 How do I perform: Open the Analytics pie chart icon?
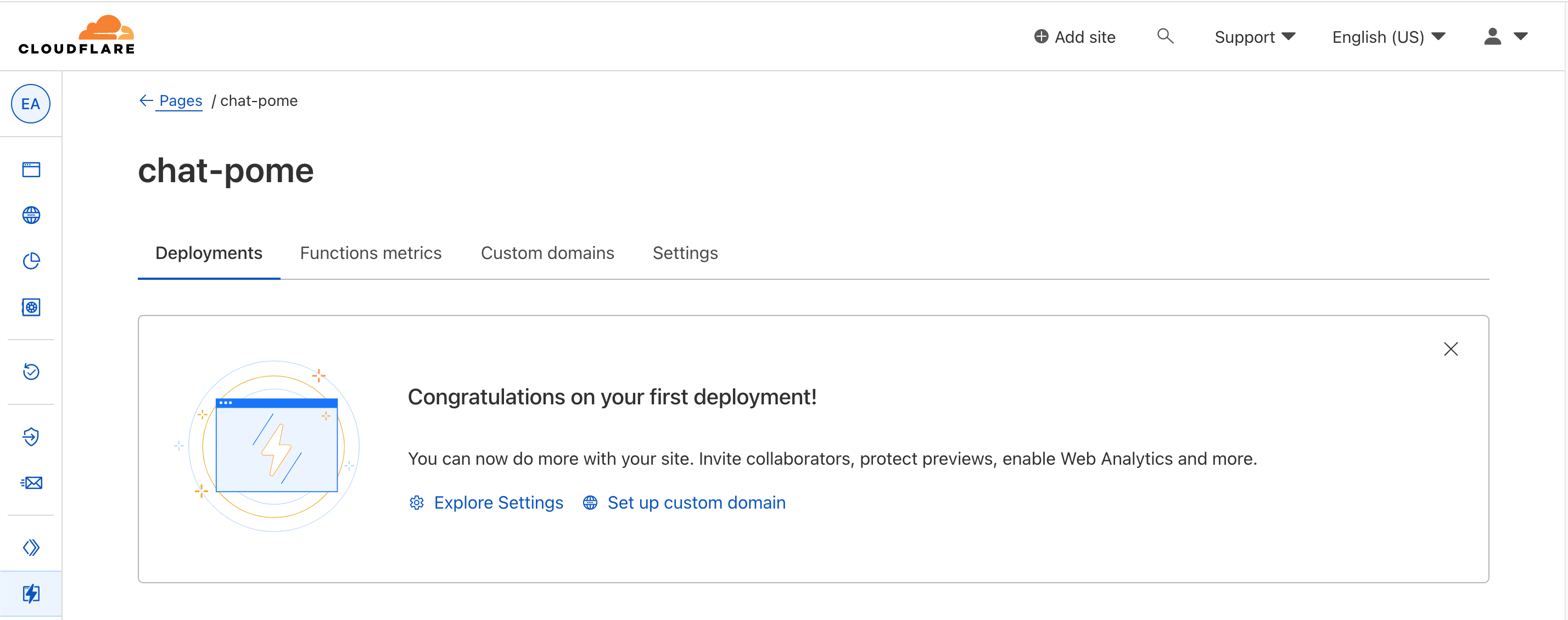click(x=31, y=261)
